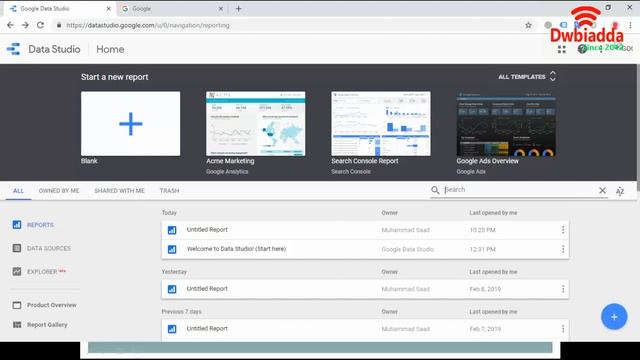
Task: Open more options for Feb 8 Untitled Report
Action: tap(563, 289)
